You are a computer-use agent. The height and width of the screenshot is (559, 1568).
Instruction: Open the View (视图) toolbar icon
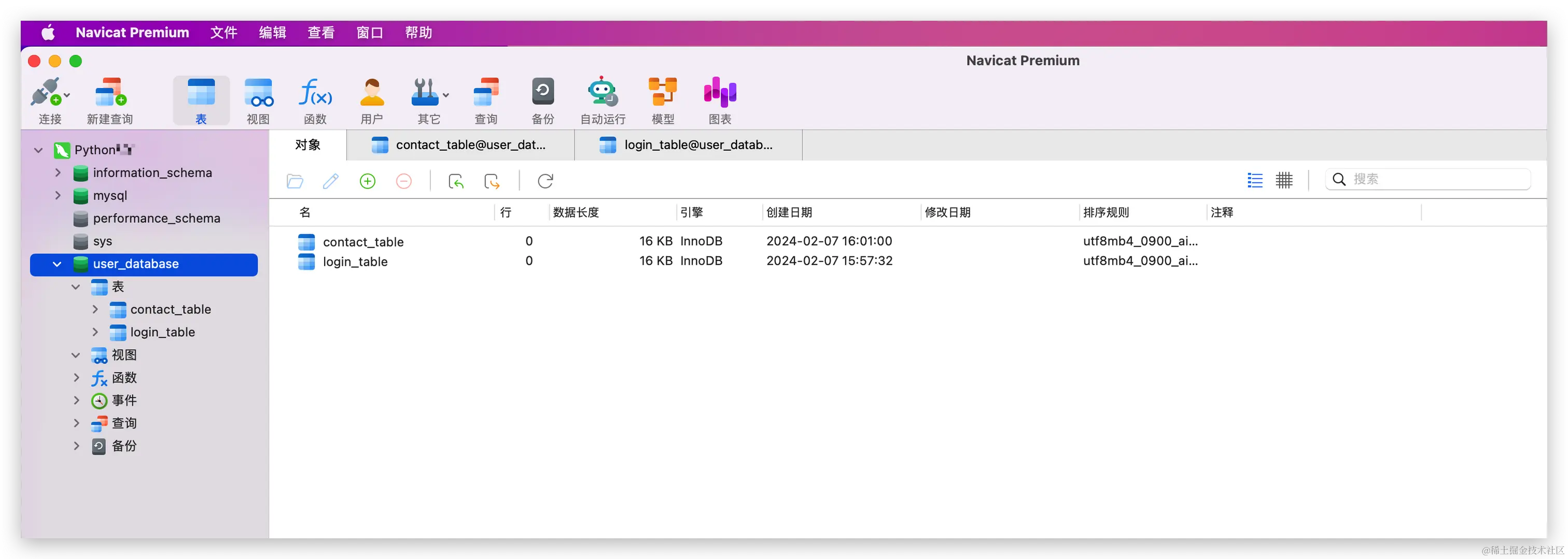(x=258, y=92)
